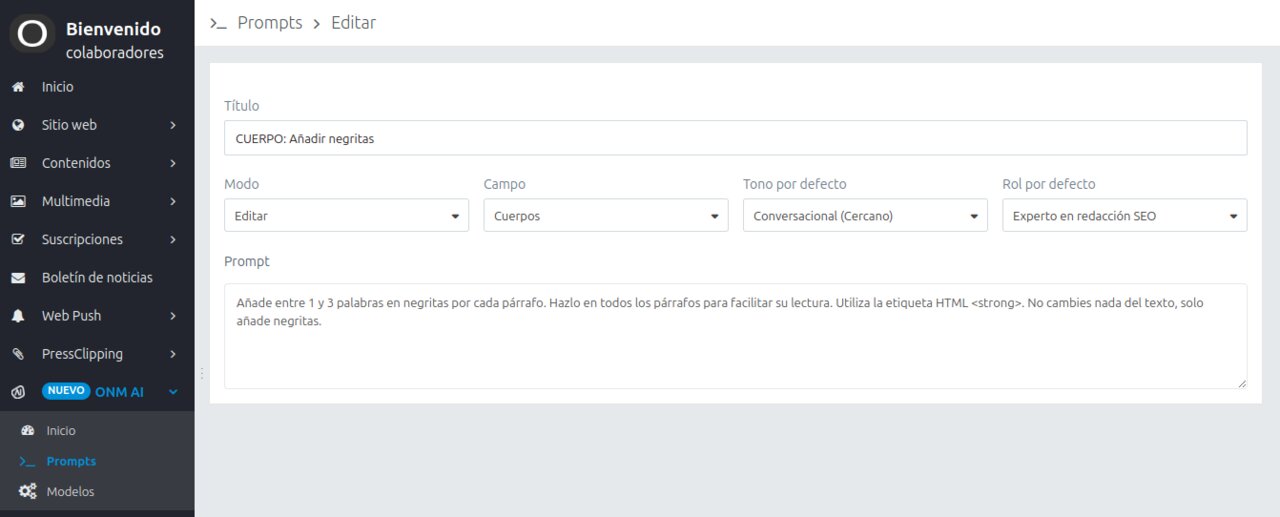Screen dimensions: 1280x517
Task: Open the Tono por defecto dropdown
Action: pos(865,215)
